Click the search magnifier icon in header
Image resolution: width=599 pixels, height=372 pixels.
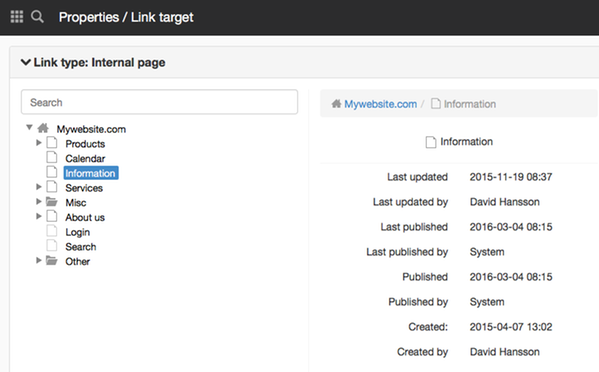(x=37, y=17)
